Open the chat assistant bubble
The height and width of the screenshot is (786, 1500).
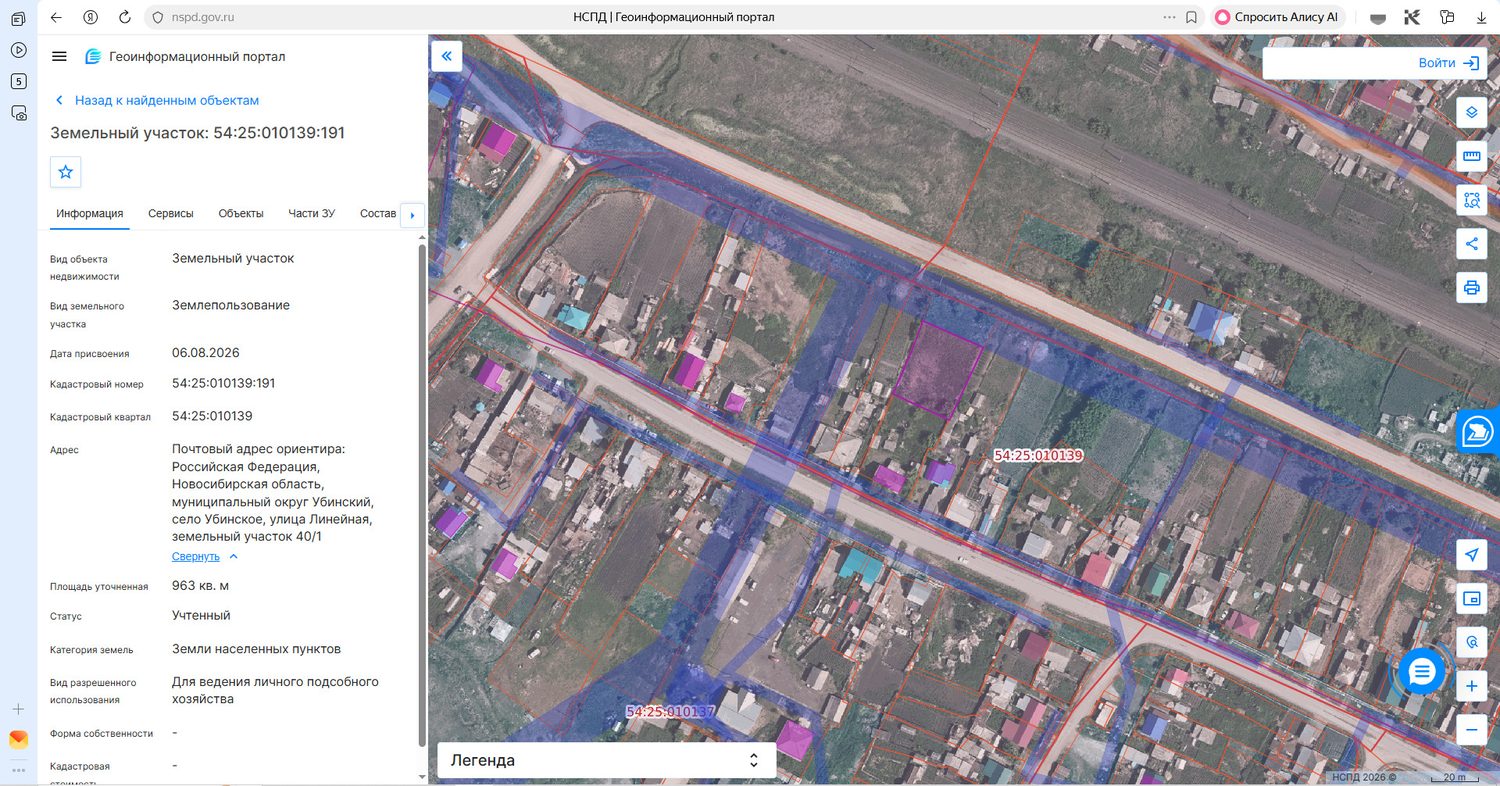pos(1421,672)
